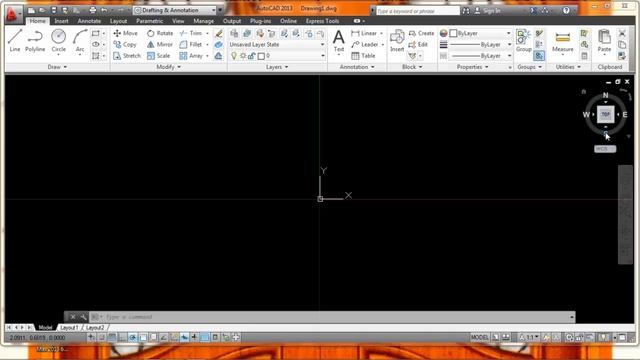Open the Annotate ribbon tab
The width and height of the screenshot is (640, 360).
pyautogui.click(x=89, y=21)
